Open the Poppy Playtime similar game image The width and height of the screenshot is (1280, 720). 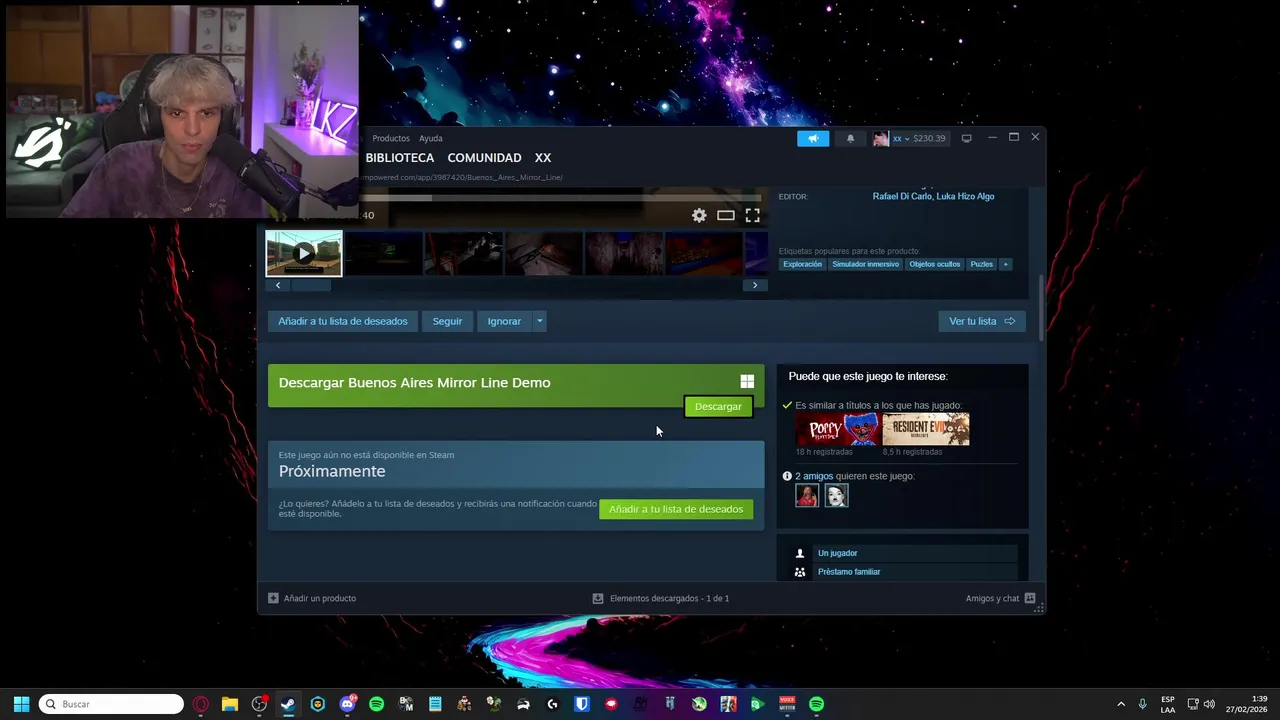[x=838, y=430]
